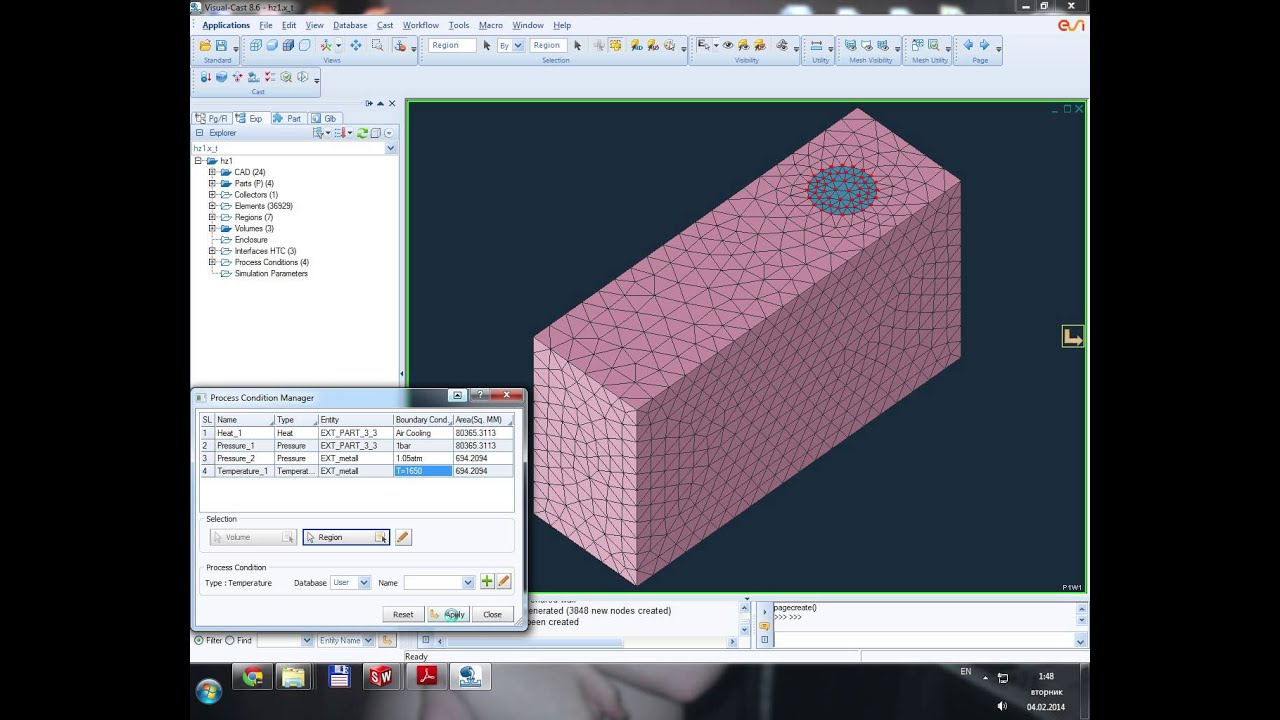The width and height of the screenshot is (1280, 720).
Task: Click the Mesh Utility magnifier check icon
Action: [934, 45]
